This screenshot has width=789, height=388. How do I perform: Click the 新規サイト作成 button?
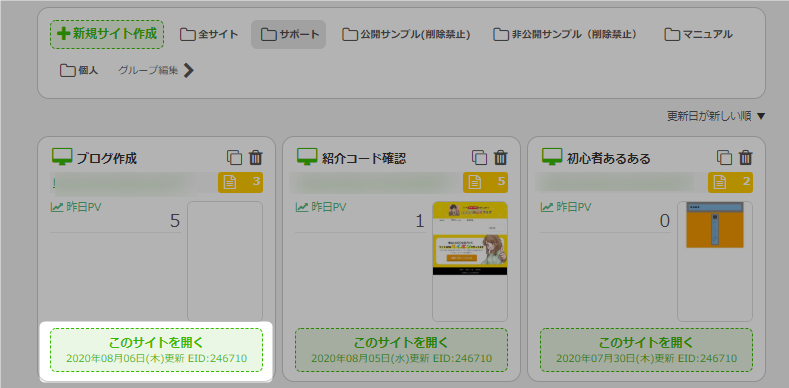(x=107, y=34)
